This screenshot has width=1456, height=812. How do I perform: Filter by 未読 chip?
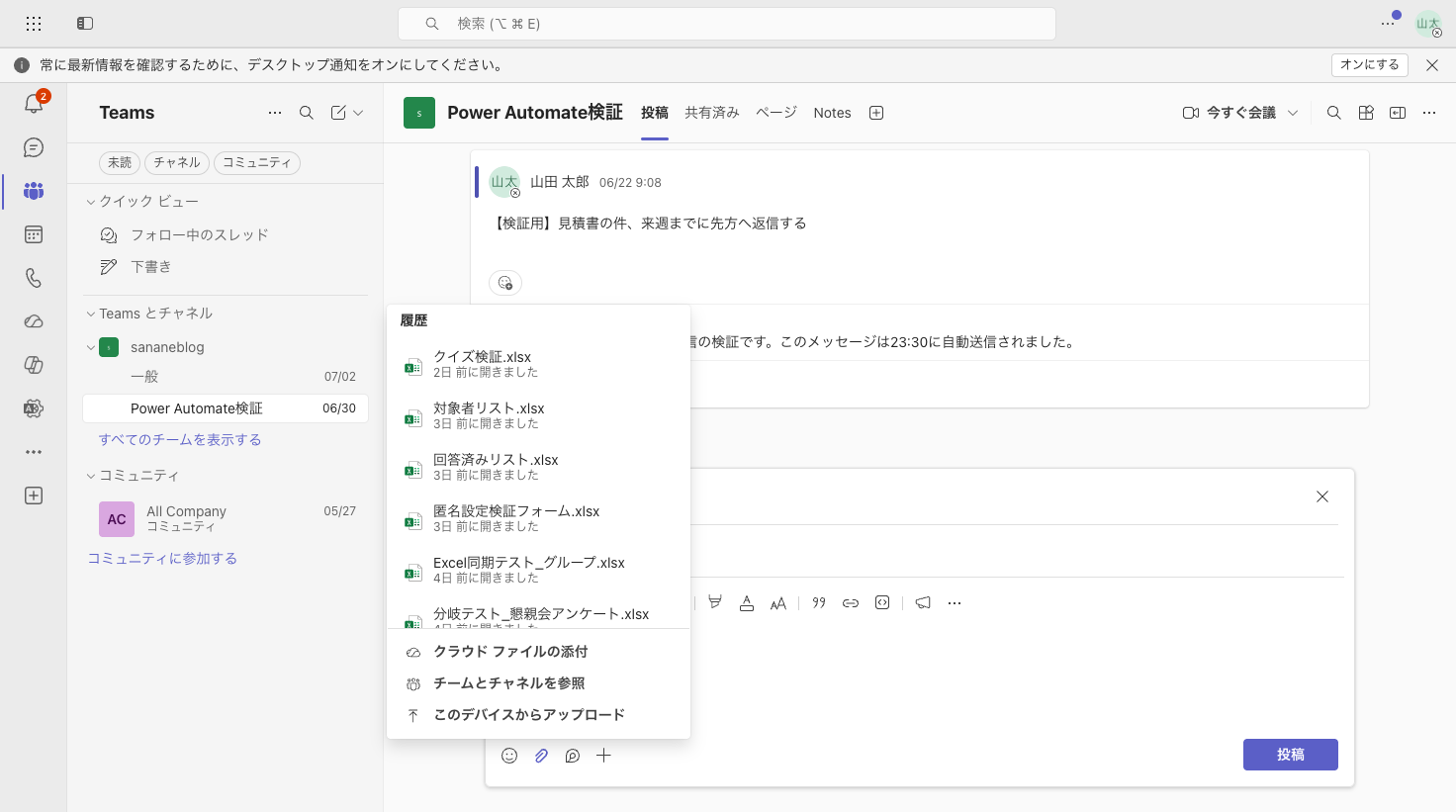[120, 162]
